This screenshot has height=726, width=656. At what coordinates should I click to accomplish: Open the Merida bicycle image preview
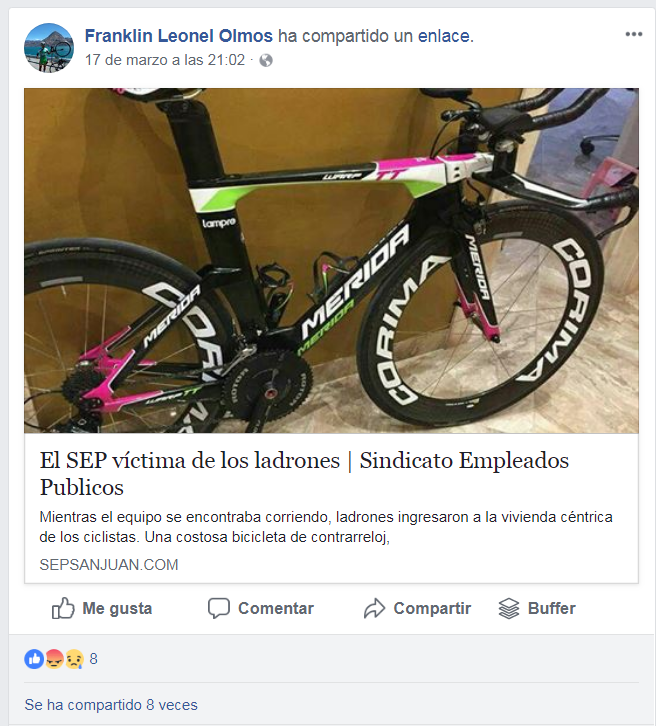331,261
